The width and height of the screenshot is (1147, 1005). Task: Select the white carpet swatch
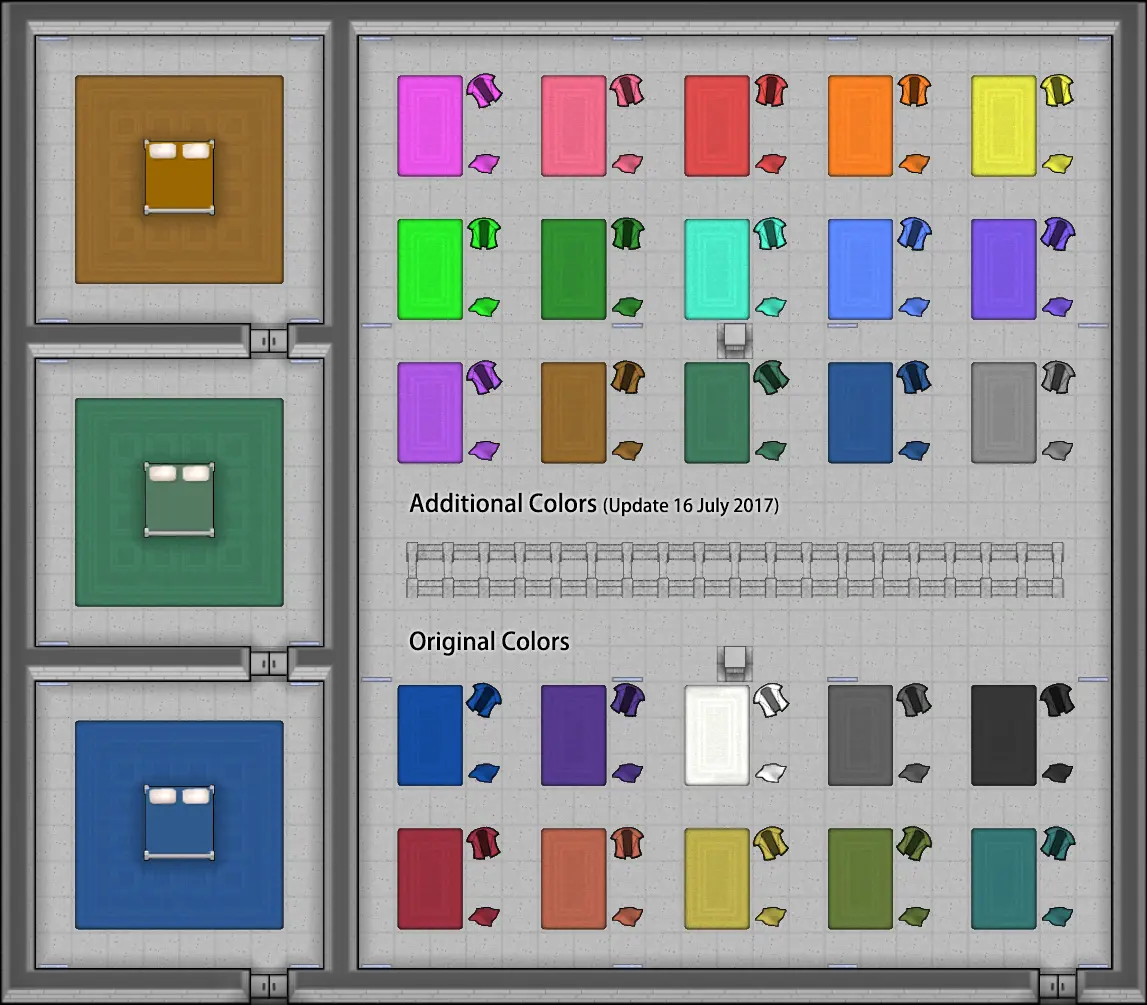[x=717, y=735]
